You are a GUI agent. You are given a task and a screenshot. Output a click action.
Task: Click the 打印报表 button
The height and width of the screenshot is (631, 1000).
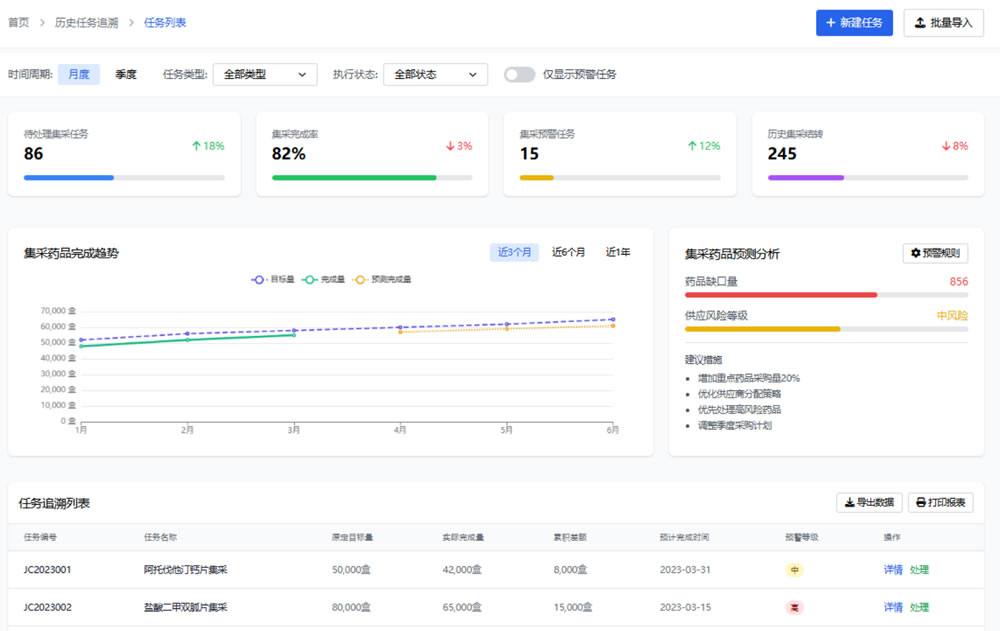(941, 503)
